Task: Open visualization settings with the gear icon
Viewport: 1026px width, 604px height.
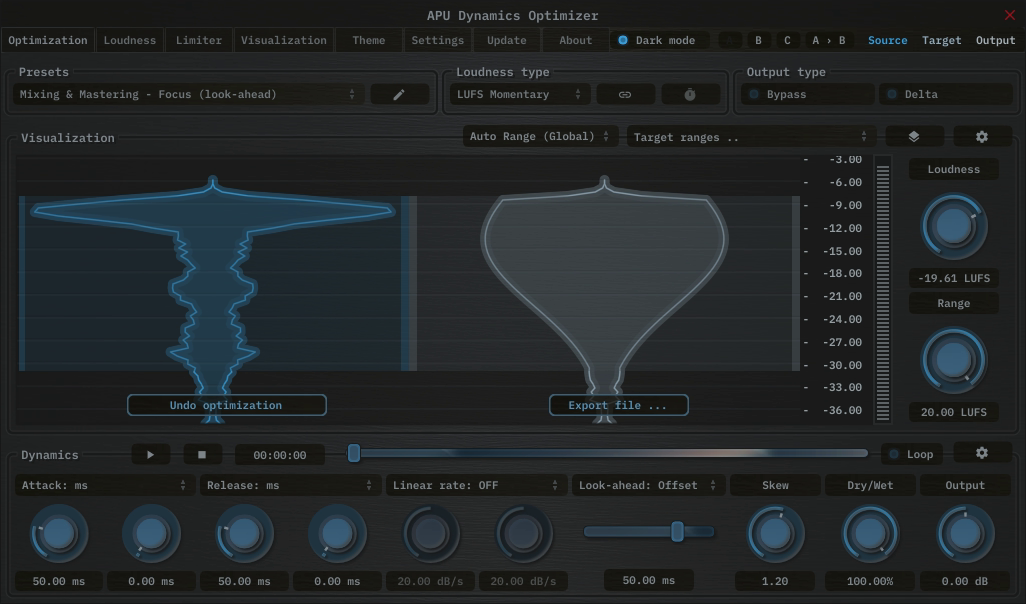Action: click(981, 136)
